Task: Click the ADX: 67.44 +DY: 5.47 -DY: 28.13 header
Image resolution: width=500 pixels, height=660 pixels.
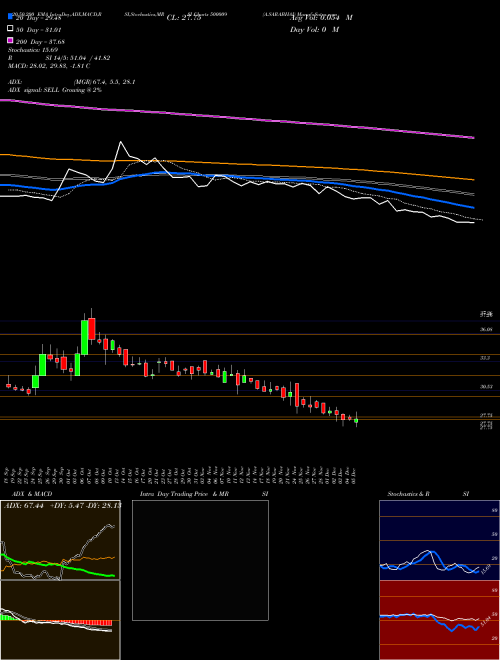Action: [x=62, y=505]
